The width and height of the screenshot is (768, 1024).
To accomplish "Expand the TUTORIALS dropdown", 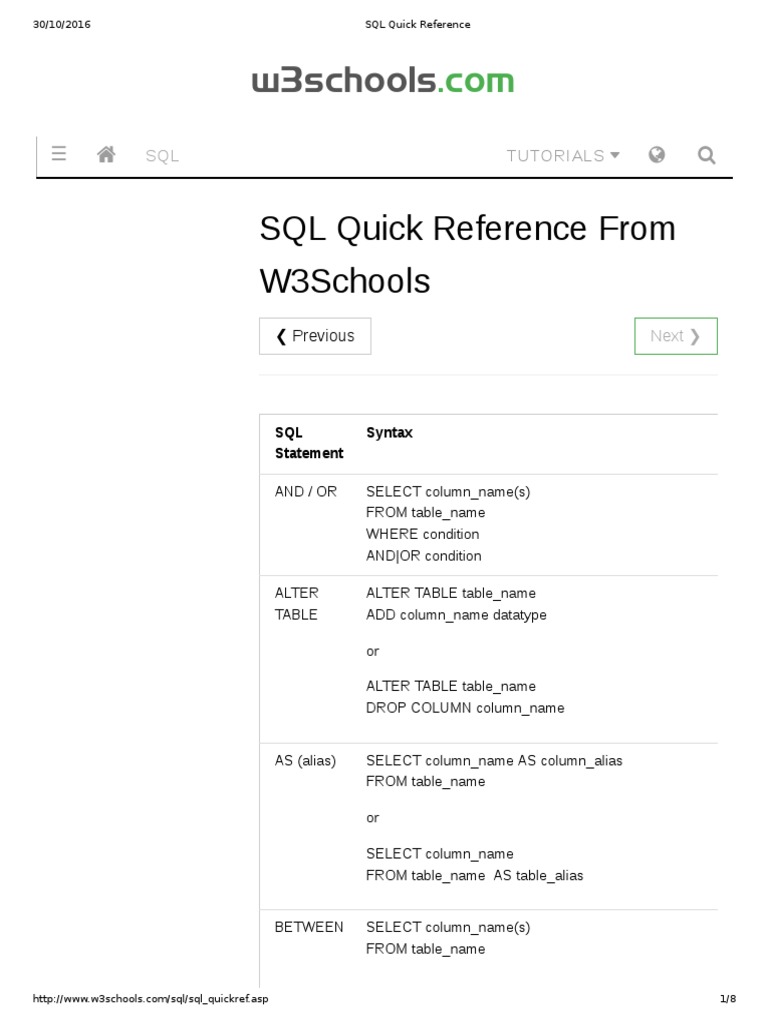I will point(563,155).
